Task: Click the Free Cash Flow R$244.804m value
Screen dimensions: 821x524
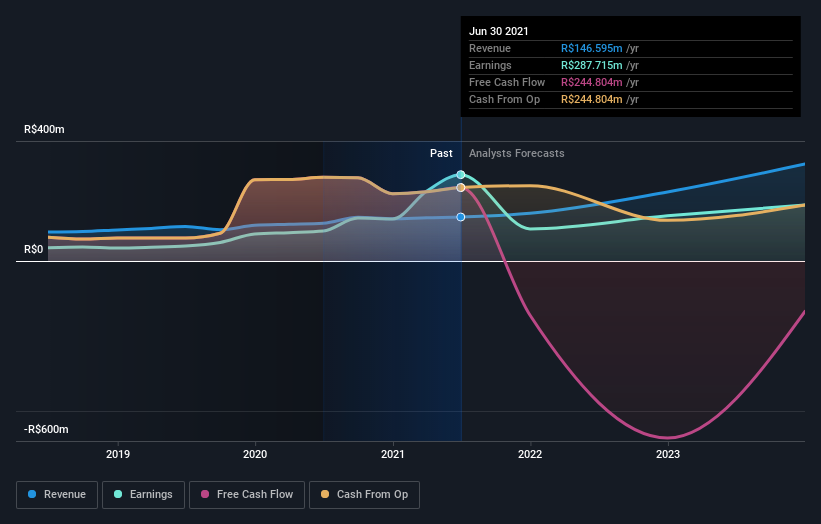Action: click(592, 82)
